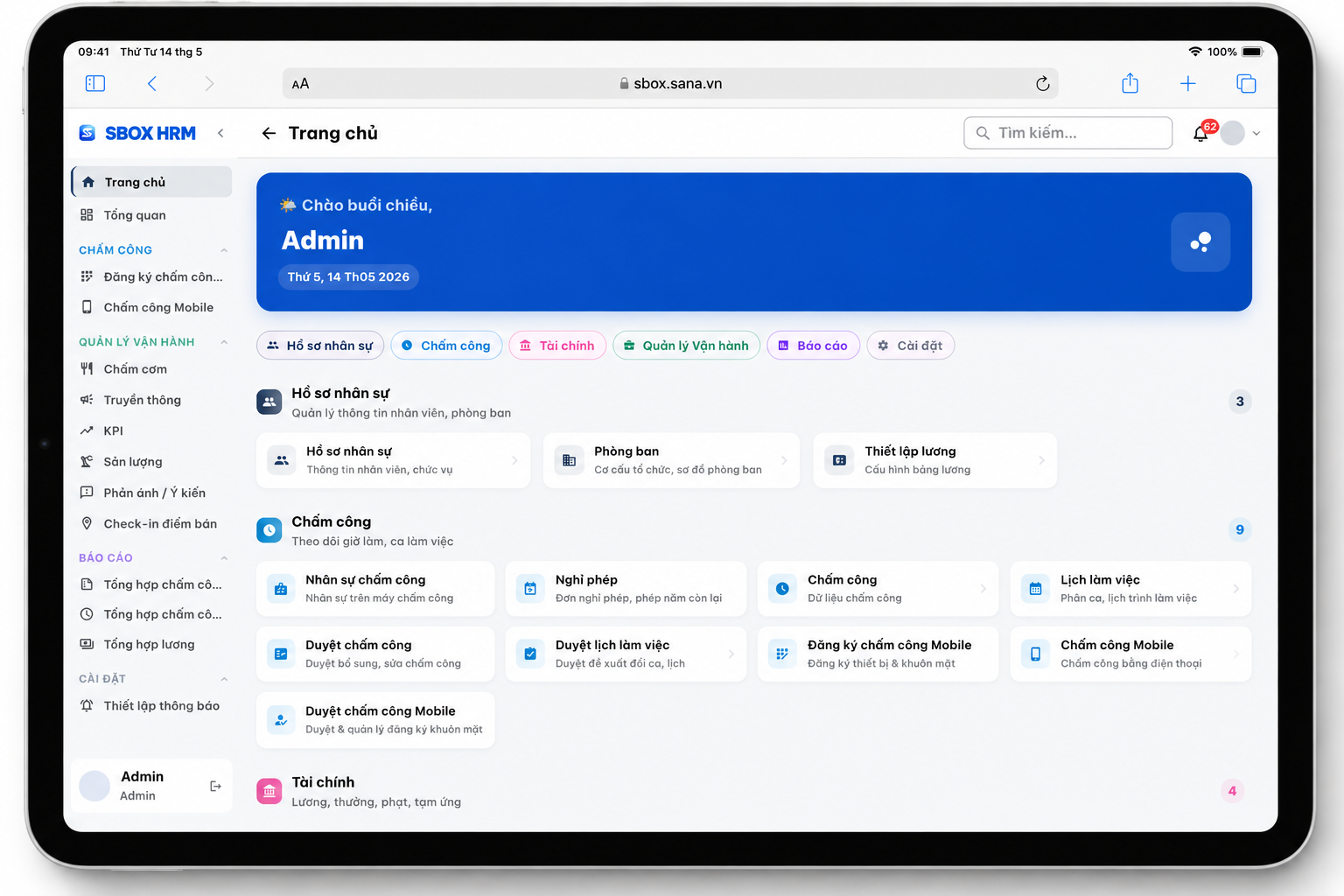Screen dimensions: 1344x896
Task: Tap the Safari share icon
Action: pyautogui.click(x=1130, y=83)
